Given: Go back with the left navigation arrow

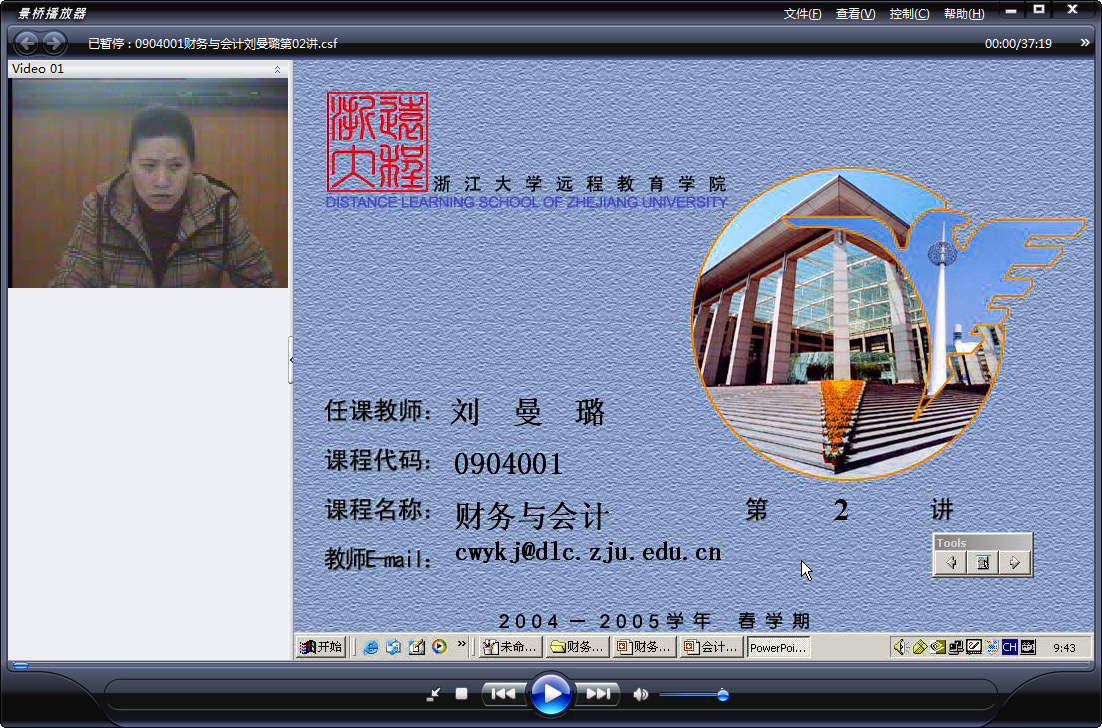Looking at the screenshot, I should coord(27,43).
